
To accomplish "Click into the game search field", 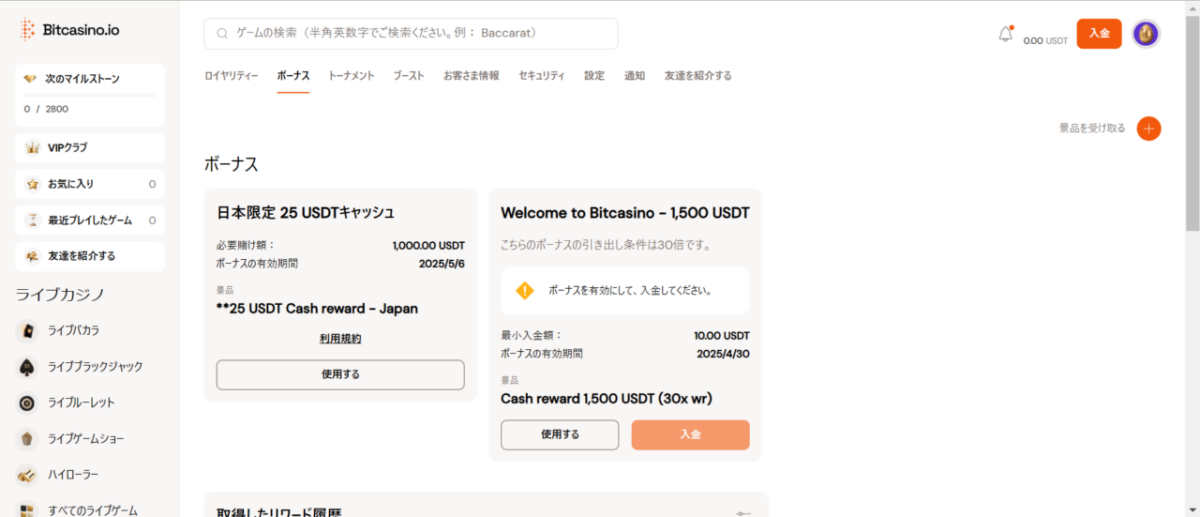I will point(411,33).
